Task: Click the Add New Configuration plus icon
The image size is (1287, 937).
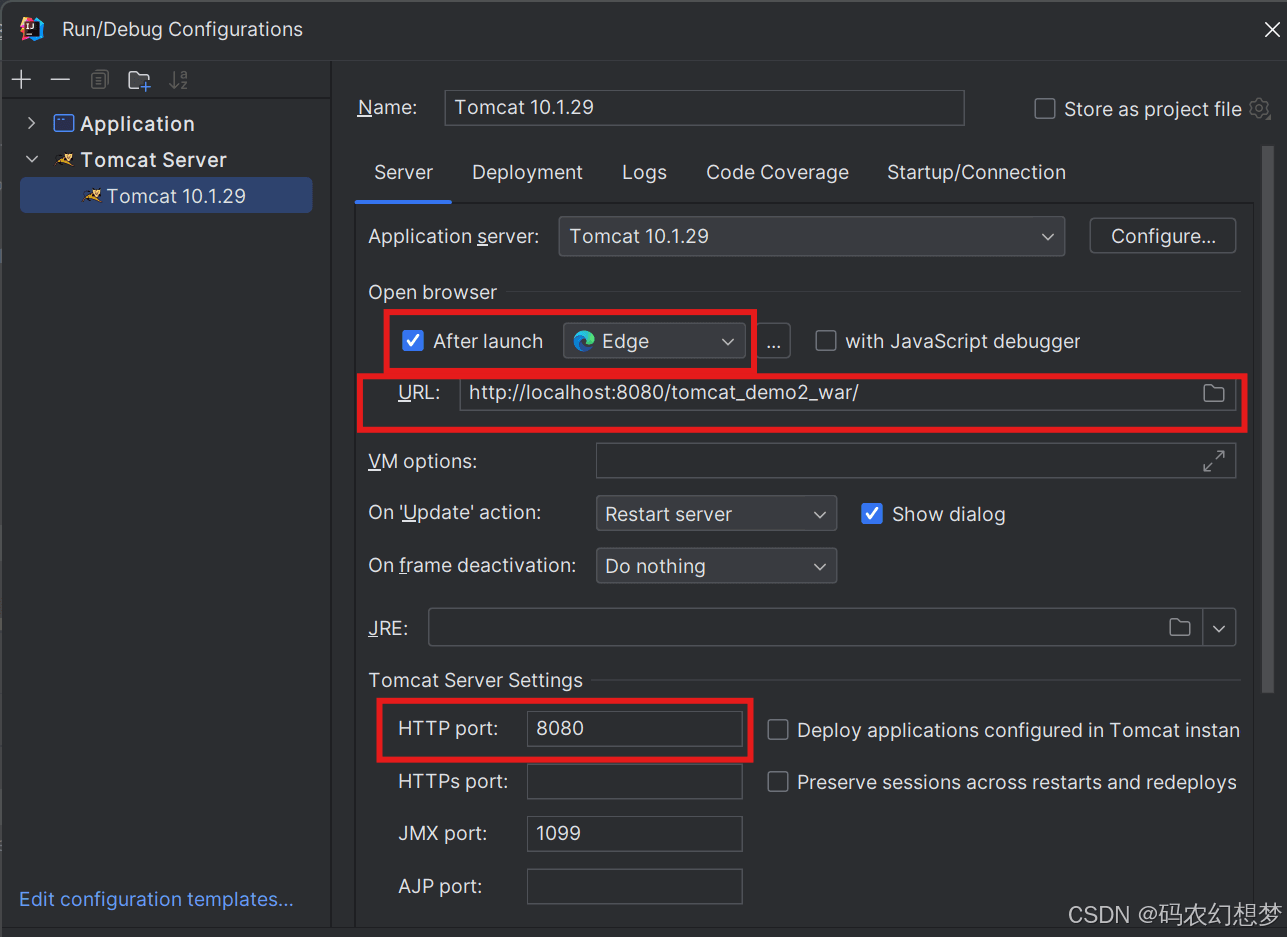Action: click(21, 80)
